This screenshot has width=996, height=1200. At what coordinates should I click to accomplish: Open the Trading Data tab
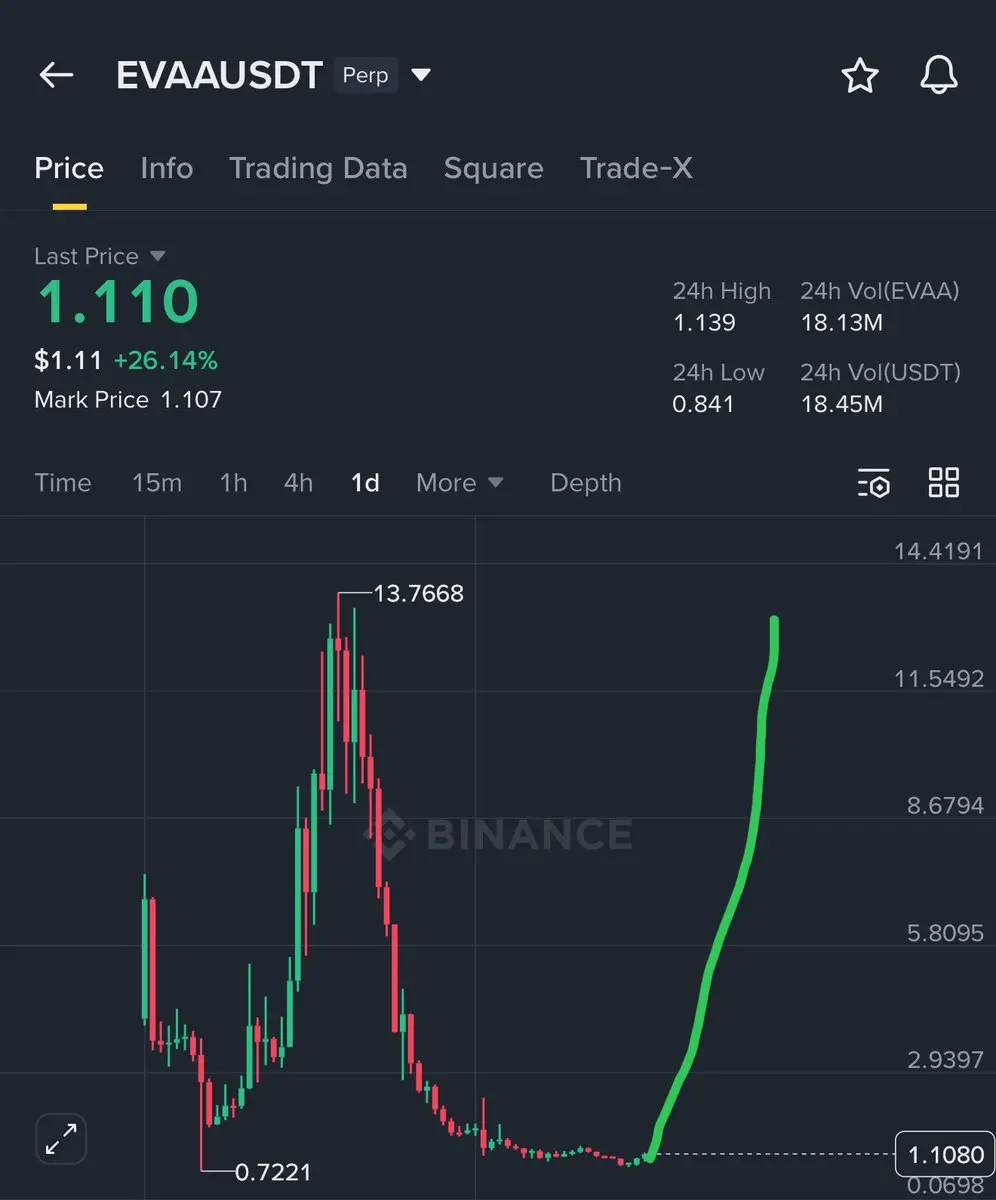(318, 168)
